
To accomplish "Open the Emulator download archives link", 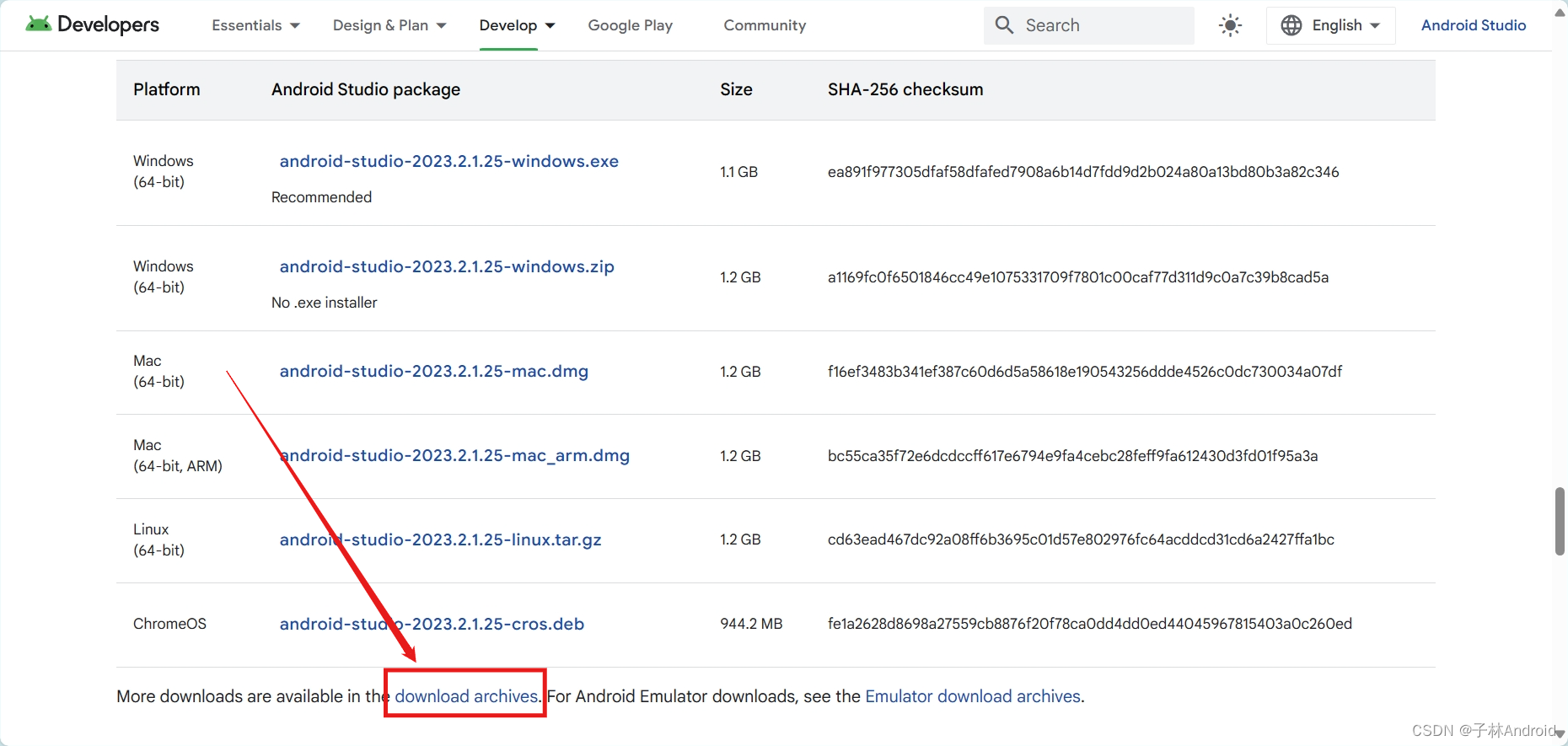I will coord(973,696).
